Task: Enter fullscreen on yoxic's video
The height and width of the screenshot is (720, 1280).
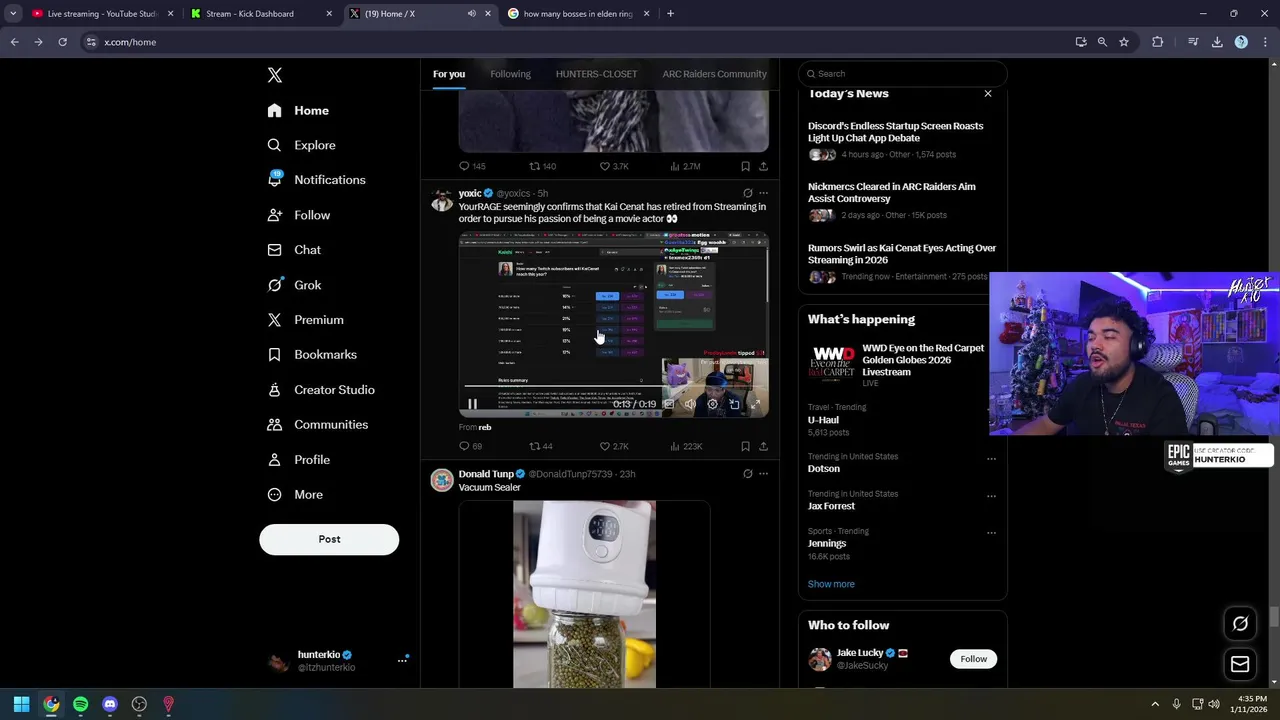Action: (x=756, y=404)
